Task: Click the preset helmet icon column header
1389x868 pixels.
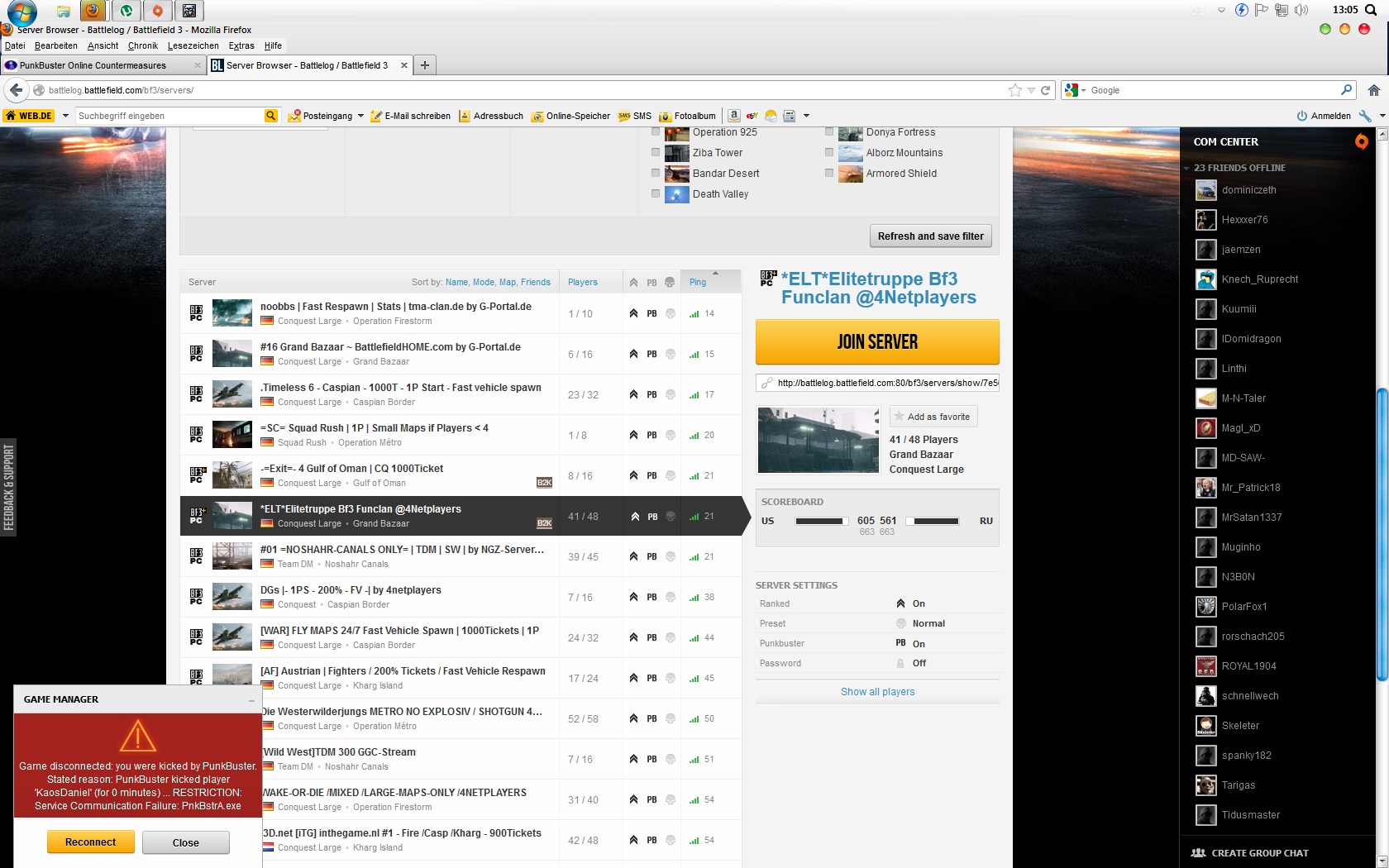Action: click(670, 283)
